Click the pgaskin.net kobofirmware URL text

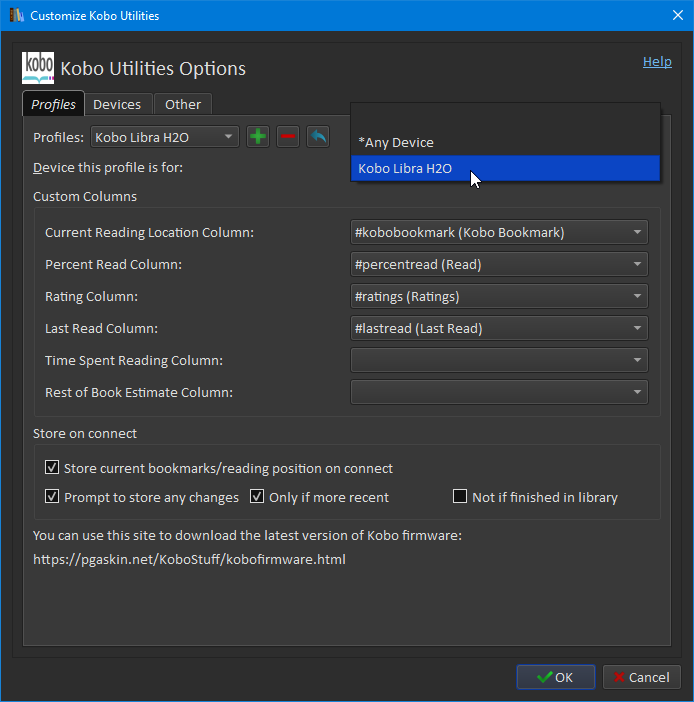(x=189, y=559)
